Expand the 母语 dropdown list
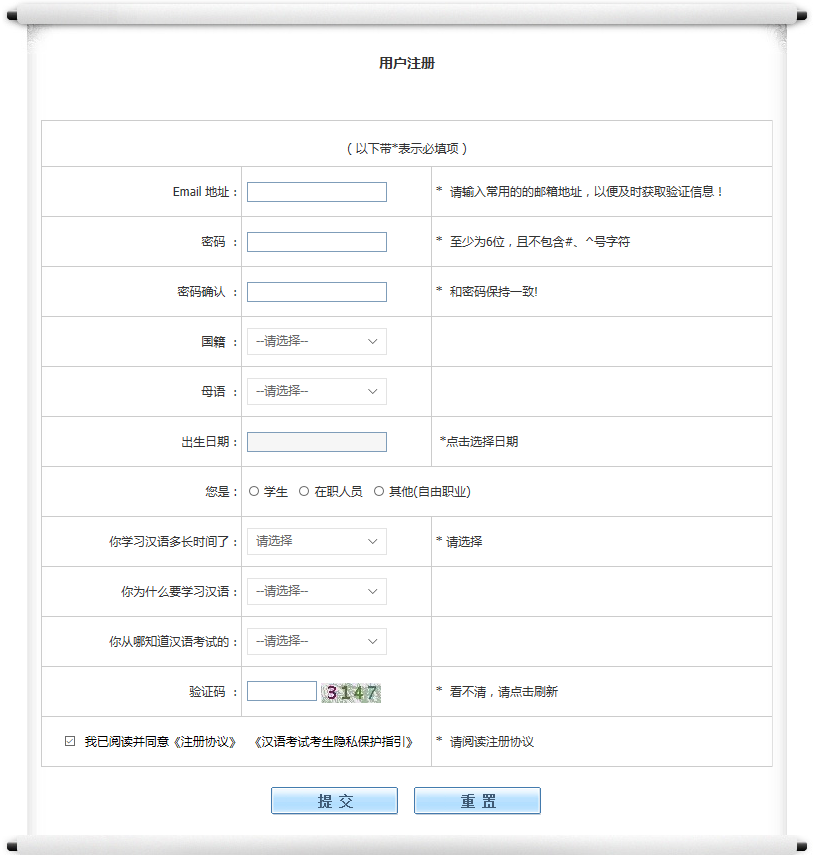The image size is (818, 864). click(316, 392)
